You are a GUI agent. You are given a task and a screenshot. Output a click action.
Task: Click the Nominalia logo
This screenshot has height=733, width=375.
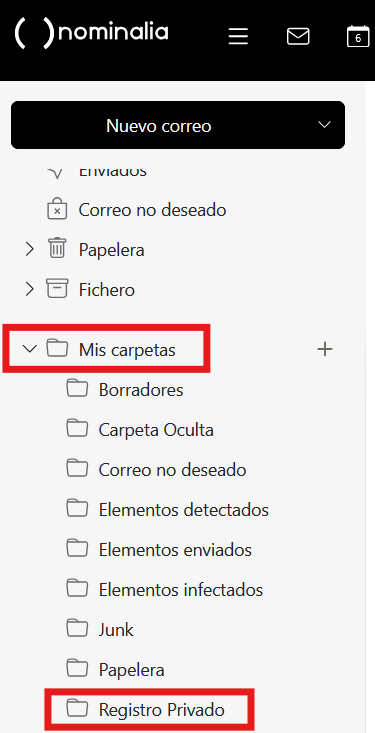tap(92, 33)
